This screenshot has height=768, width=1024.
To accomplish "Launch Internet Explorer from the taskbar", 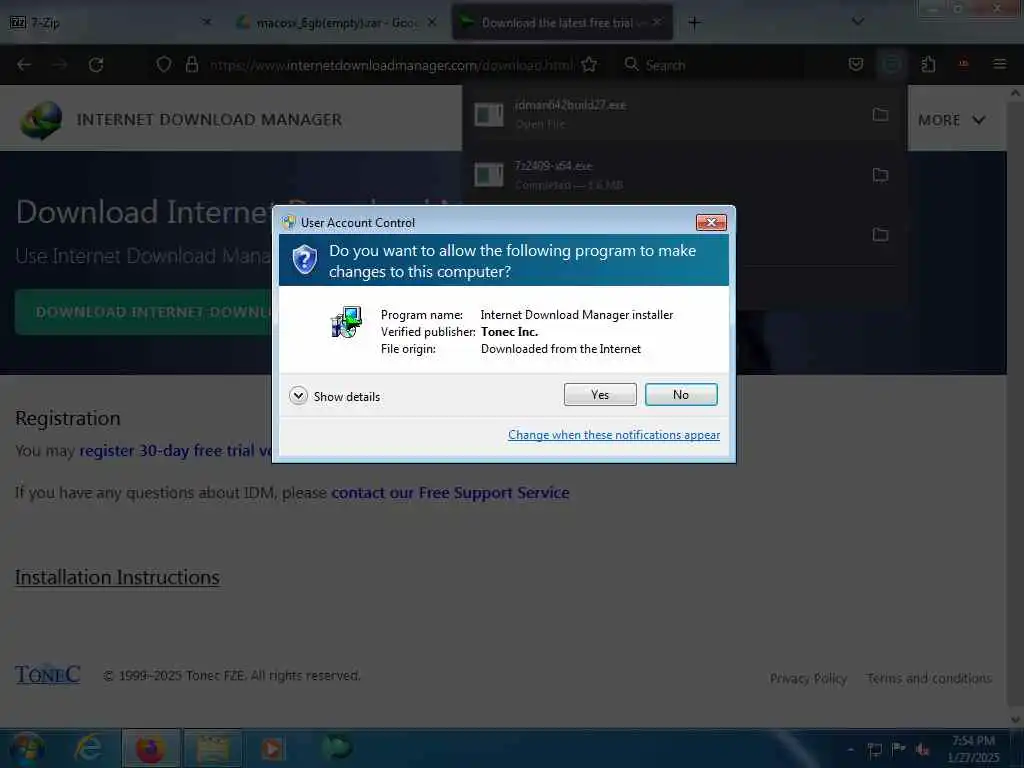I will (88, 748).
